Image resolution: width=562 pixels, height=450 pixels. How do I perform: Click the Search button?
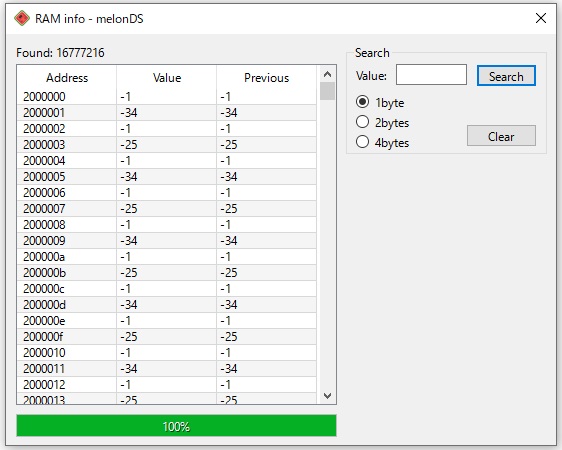coord(506,76)
